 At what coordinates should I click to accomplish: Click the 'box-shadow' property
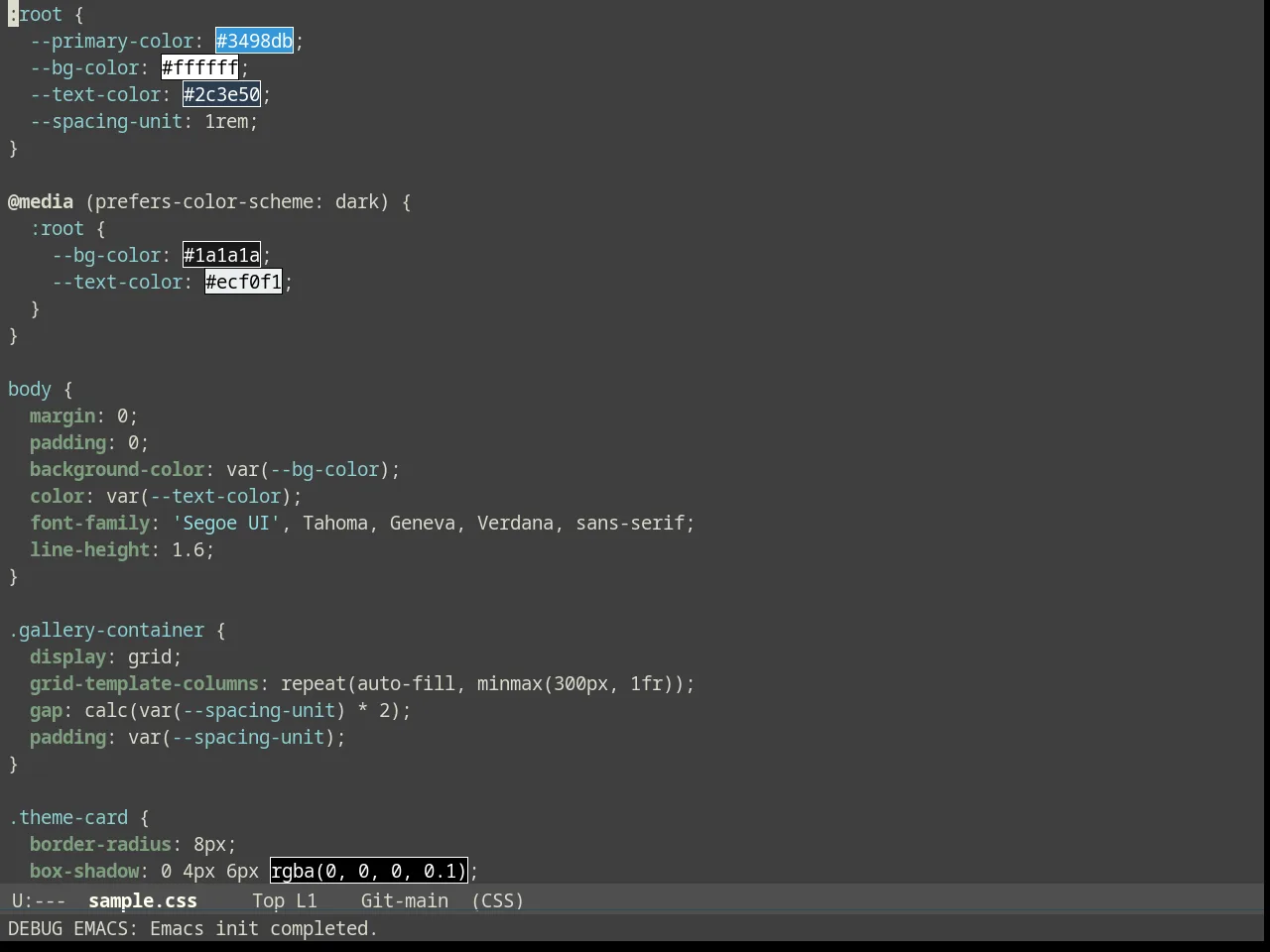(x=84, y=871)
